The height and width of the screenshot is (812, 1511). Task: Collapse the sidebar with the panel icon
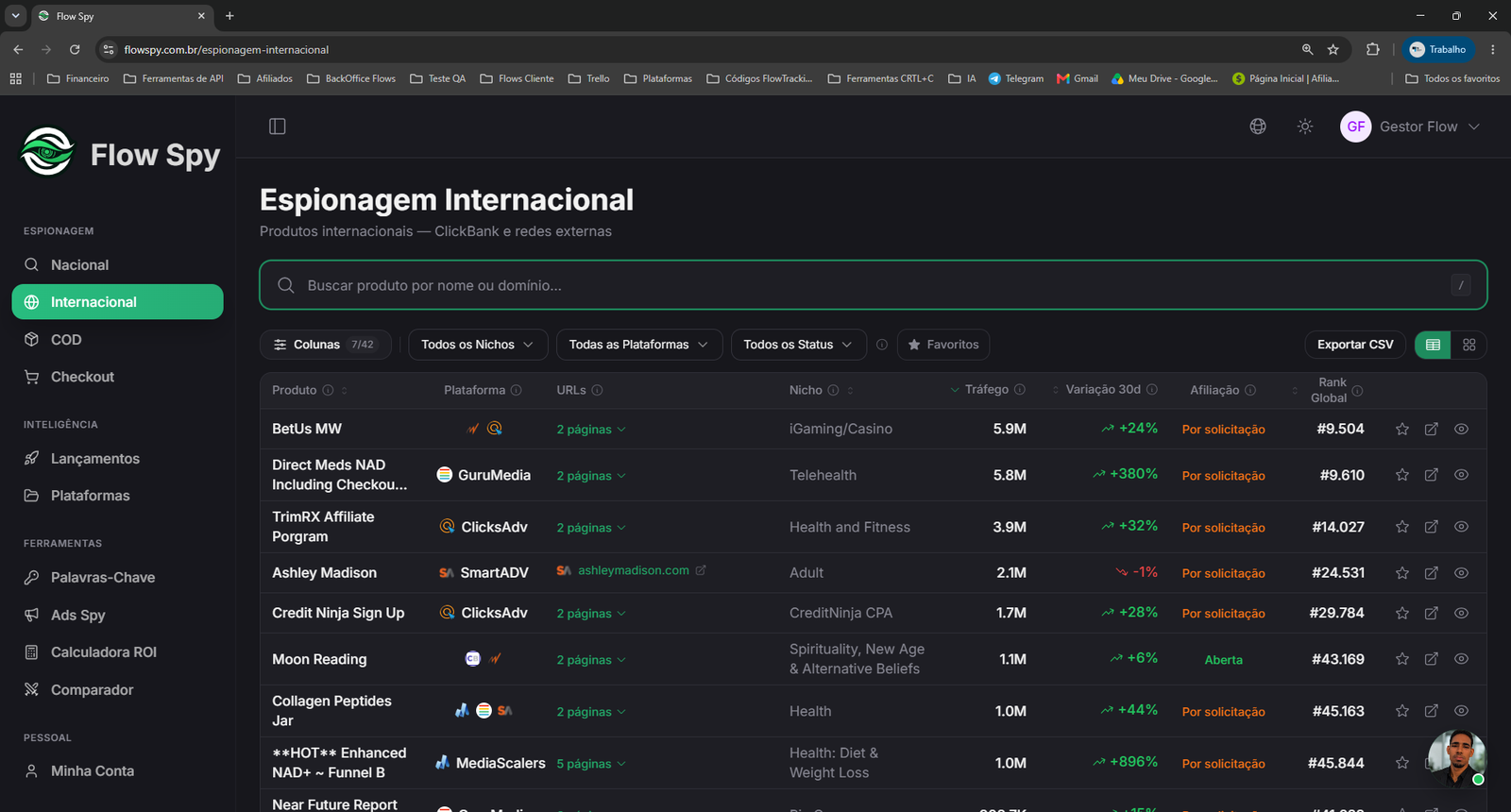coord(277,127)
